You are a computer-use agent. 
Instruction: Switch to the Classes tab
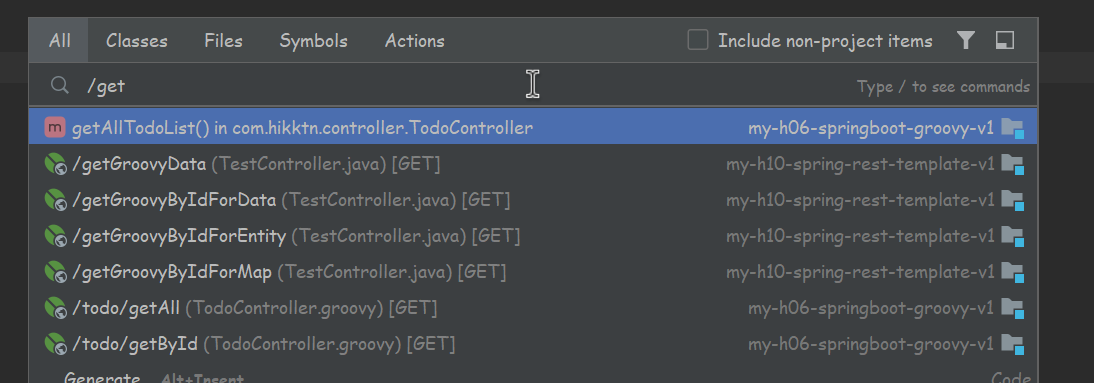(137, 40)
